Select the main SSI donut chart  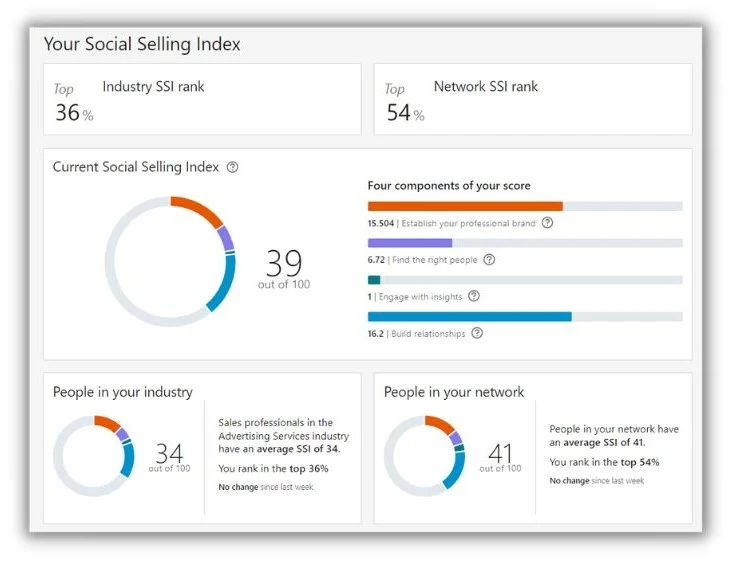pyautogui.click(x=170, y=261)
